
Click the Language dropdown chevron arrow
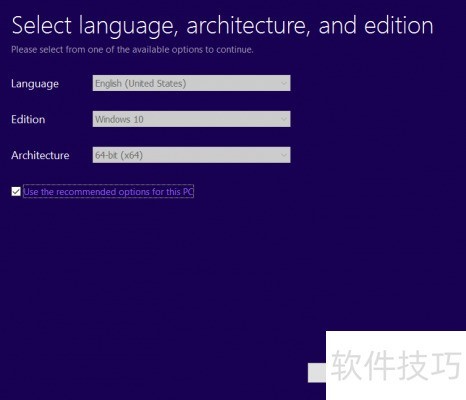(284, 83)
